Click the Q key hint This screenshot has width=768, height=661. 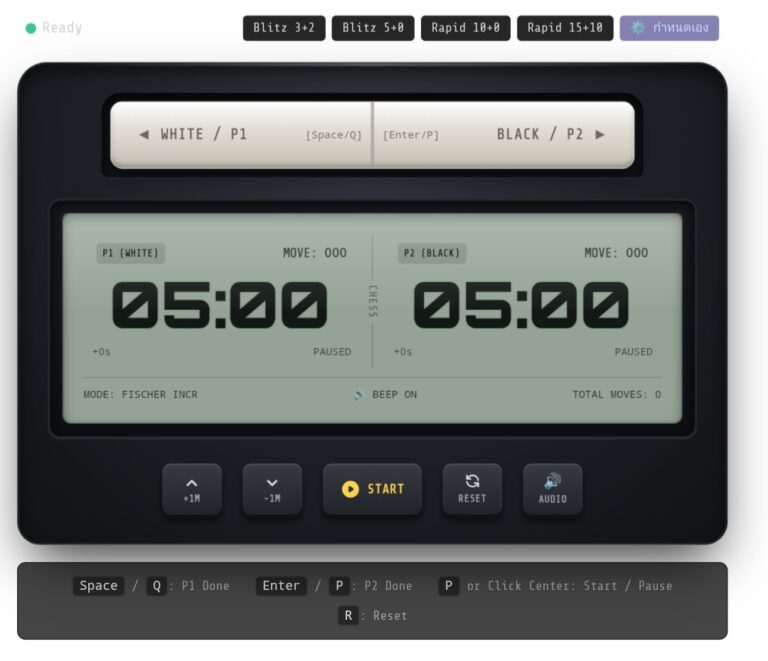point(157,586)
